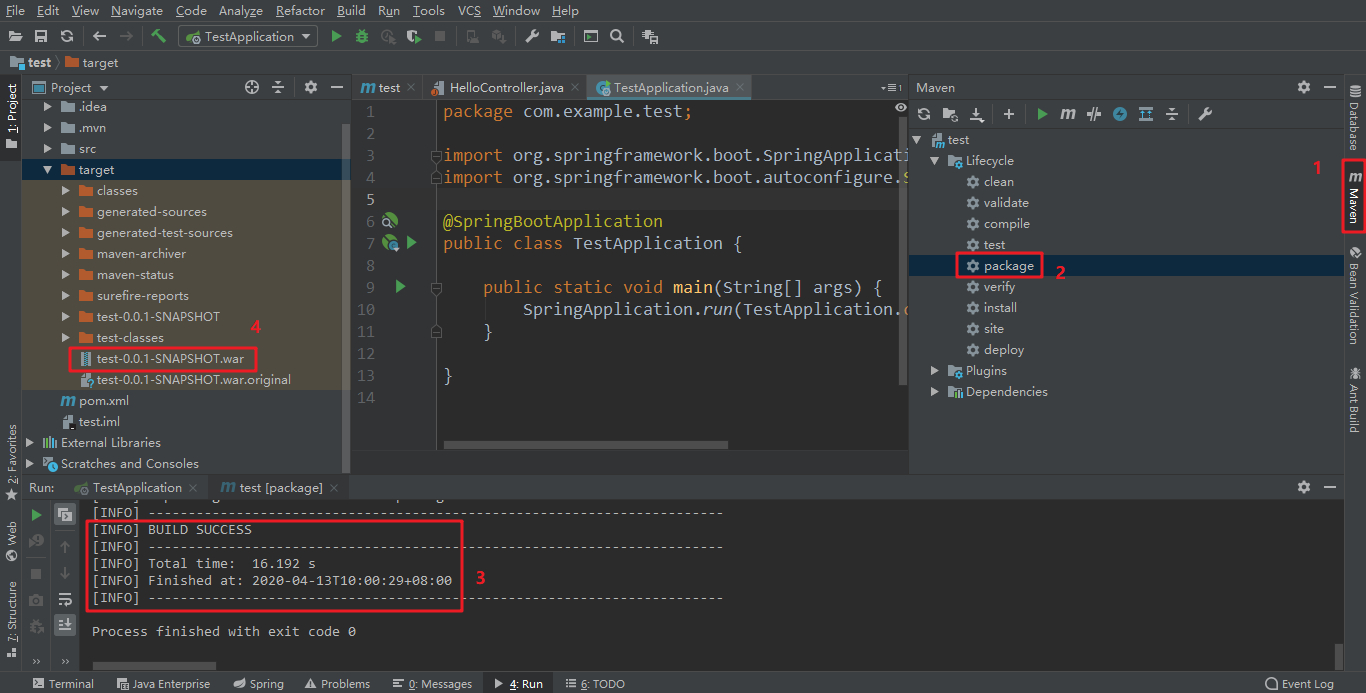The image size is (1366, 693).
Task: Run TestApplication from the main toolbar
Action: [x=336, y=36]
